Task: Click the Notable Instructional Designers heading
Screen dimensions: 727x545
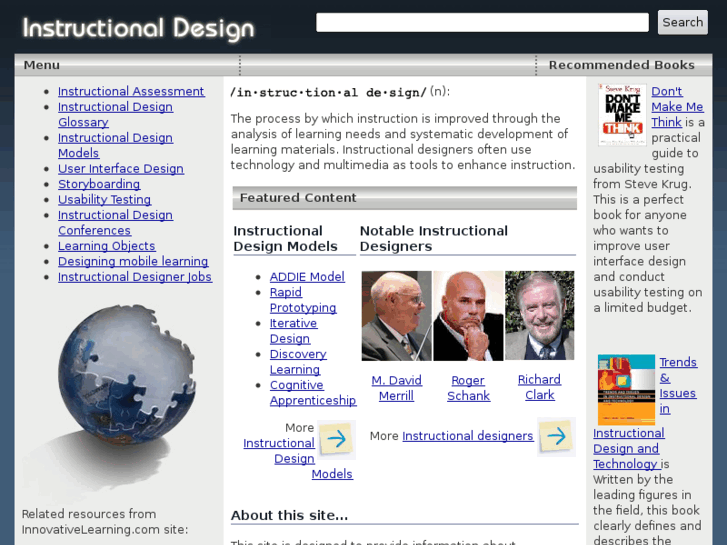Action: pyautogui.click(x=434, y=238)
